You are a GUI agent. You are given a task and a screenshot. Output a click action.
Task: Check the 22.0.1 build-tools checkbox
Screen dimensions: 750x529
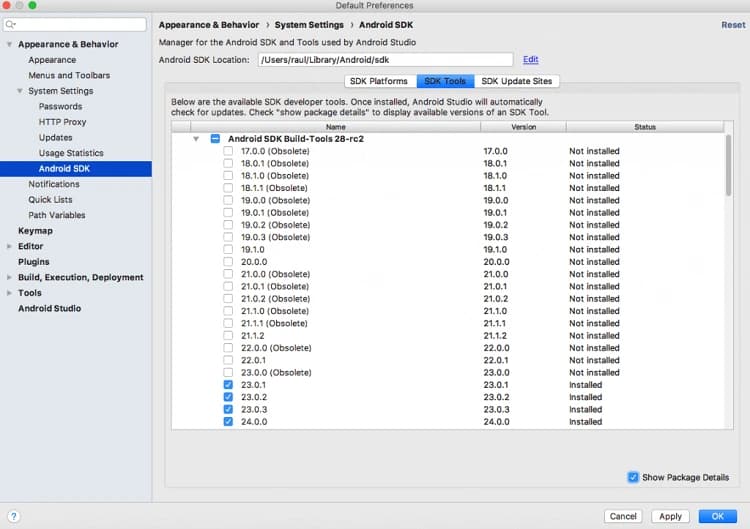coord(228,360)
